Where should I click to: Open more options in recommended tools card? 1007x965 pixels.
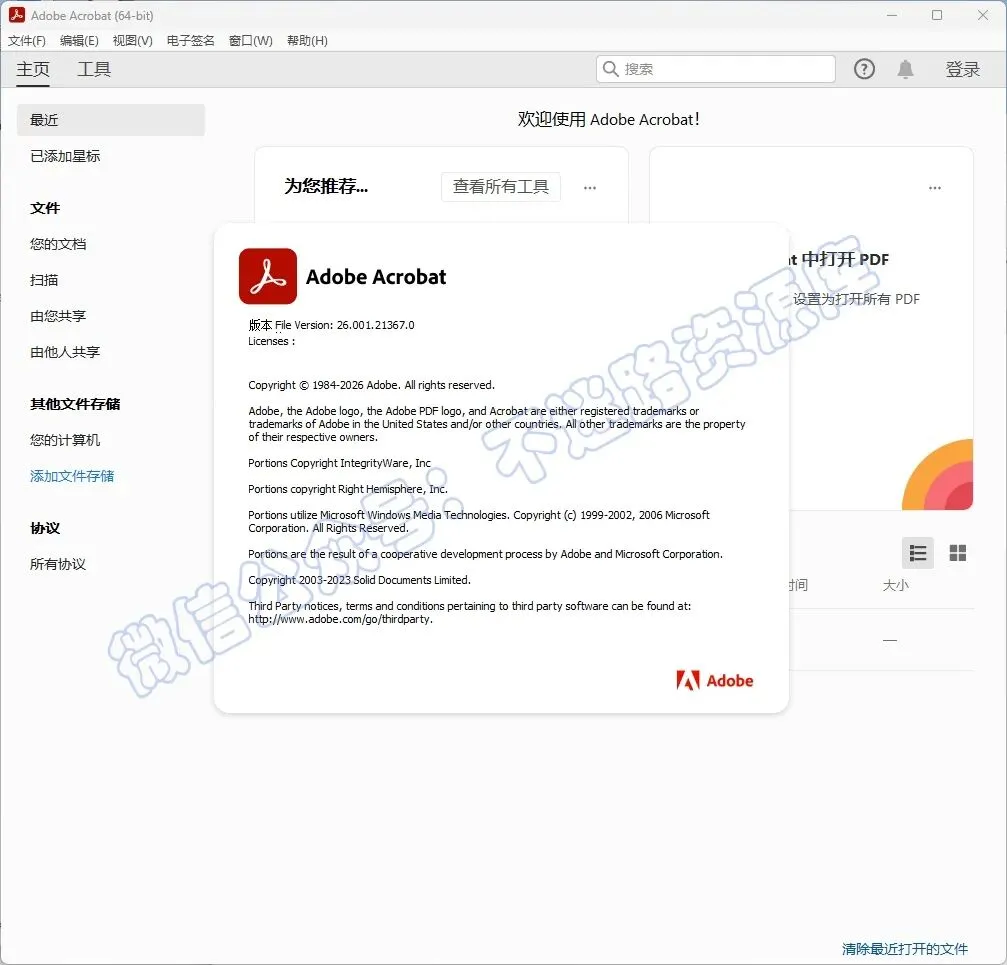pyautogui.click(x=590, y=187)
